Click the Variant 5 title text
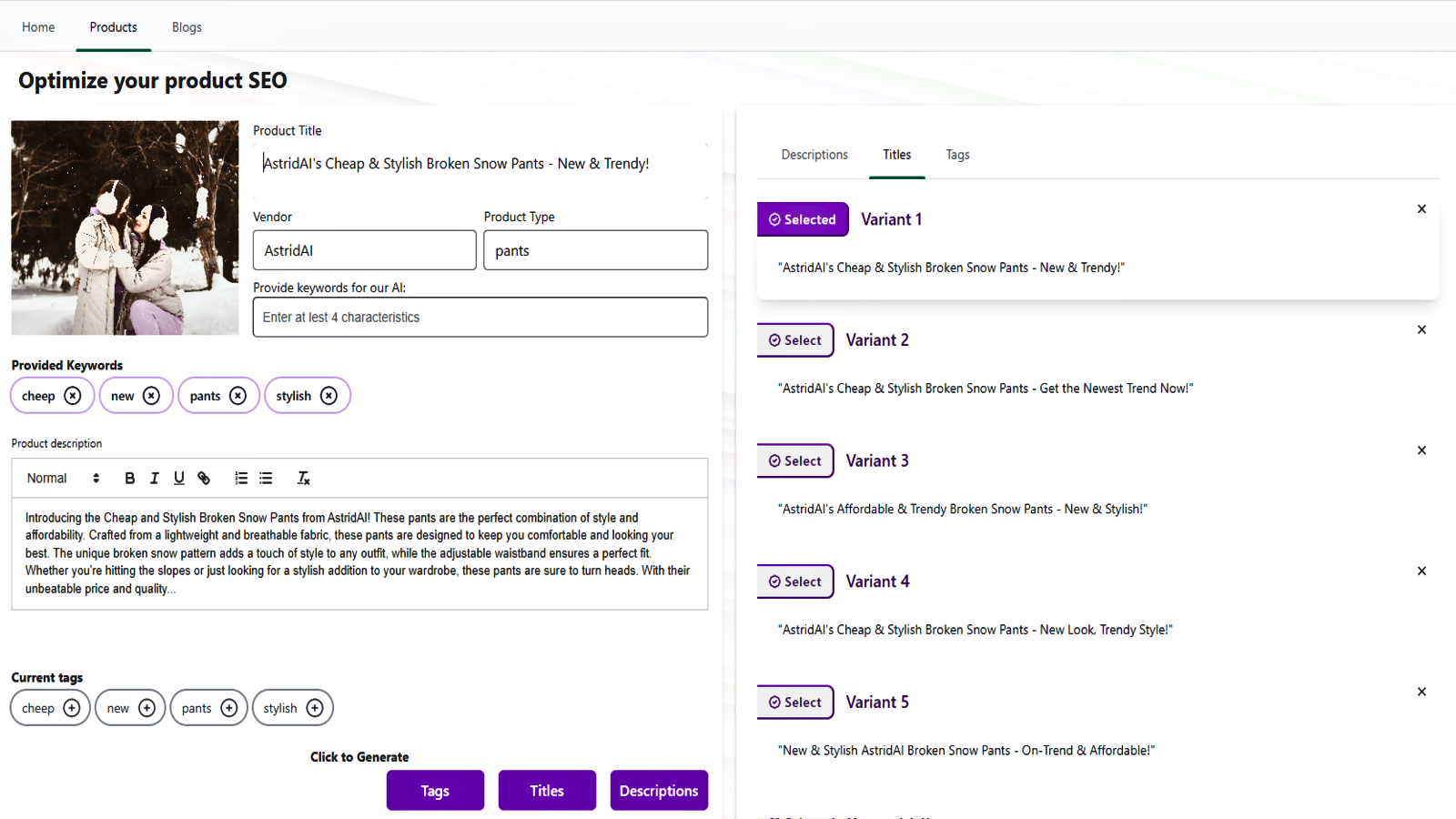Viewport: 1456px width, 819px height. coord(966,751)
